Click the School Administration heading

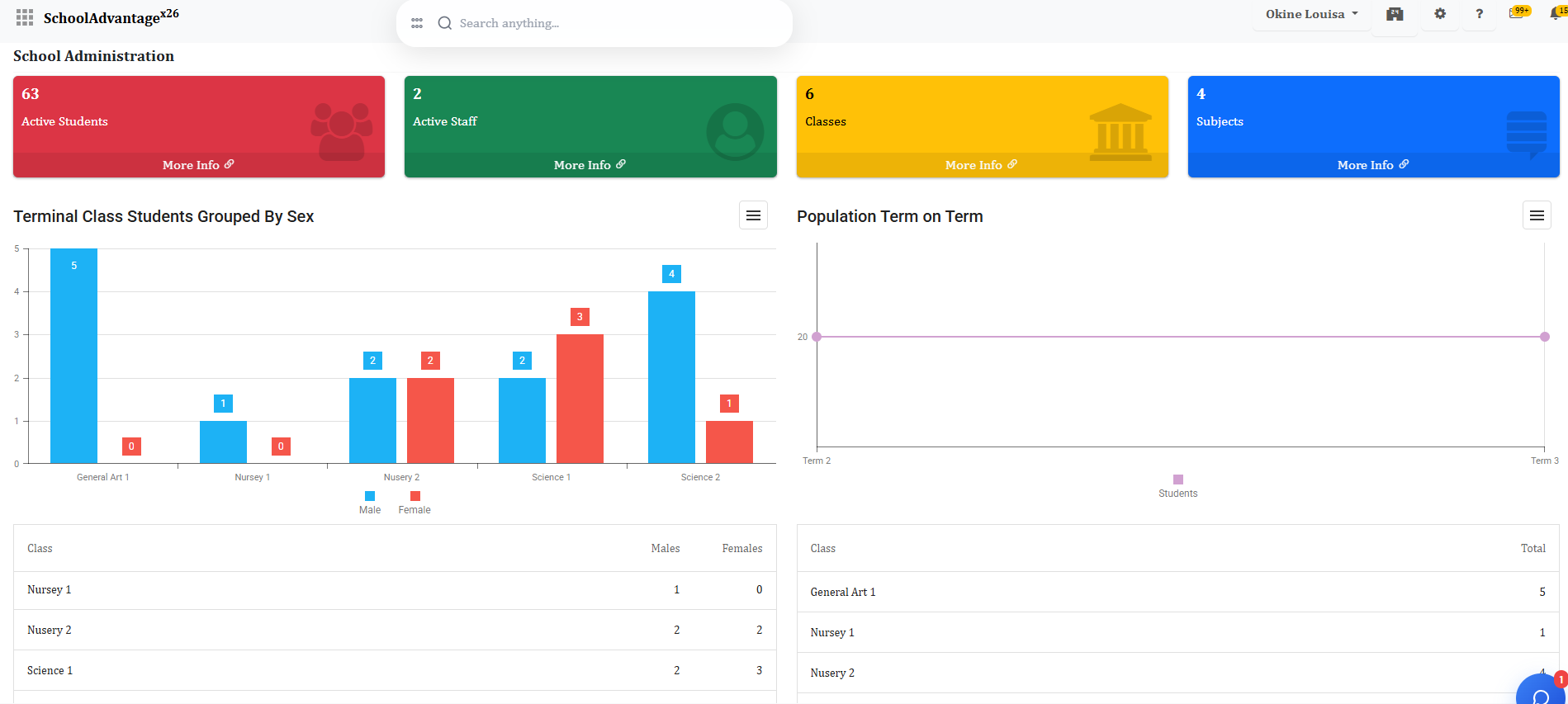pos(93,56)
